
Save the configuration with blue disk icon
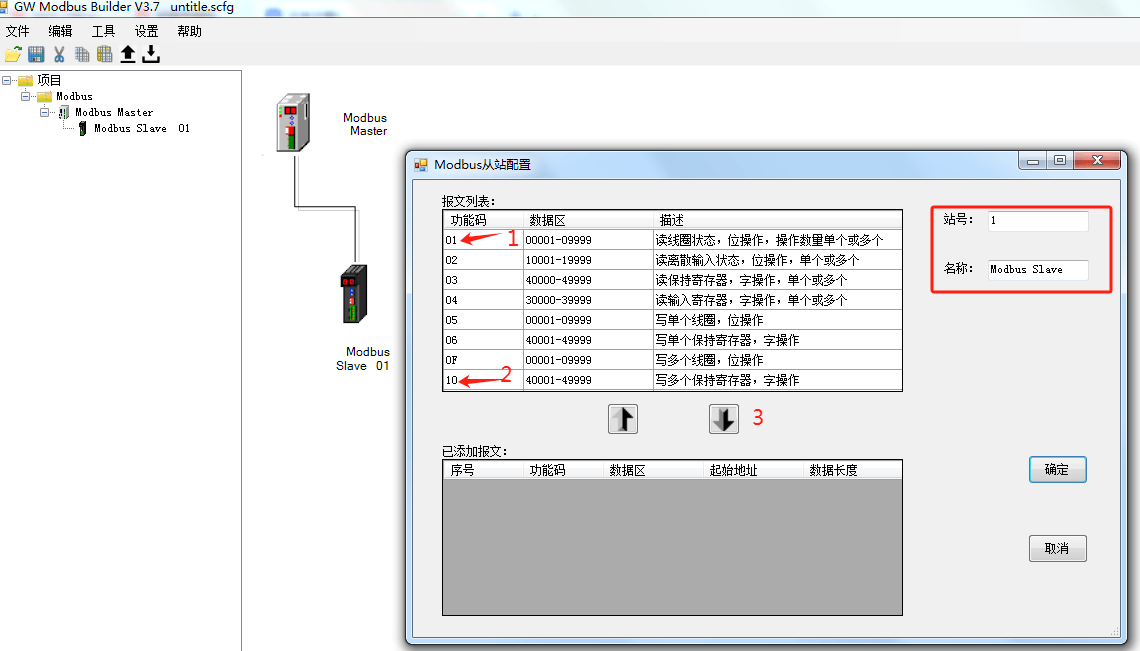click(36, 54)
